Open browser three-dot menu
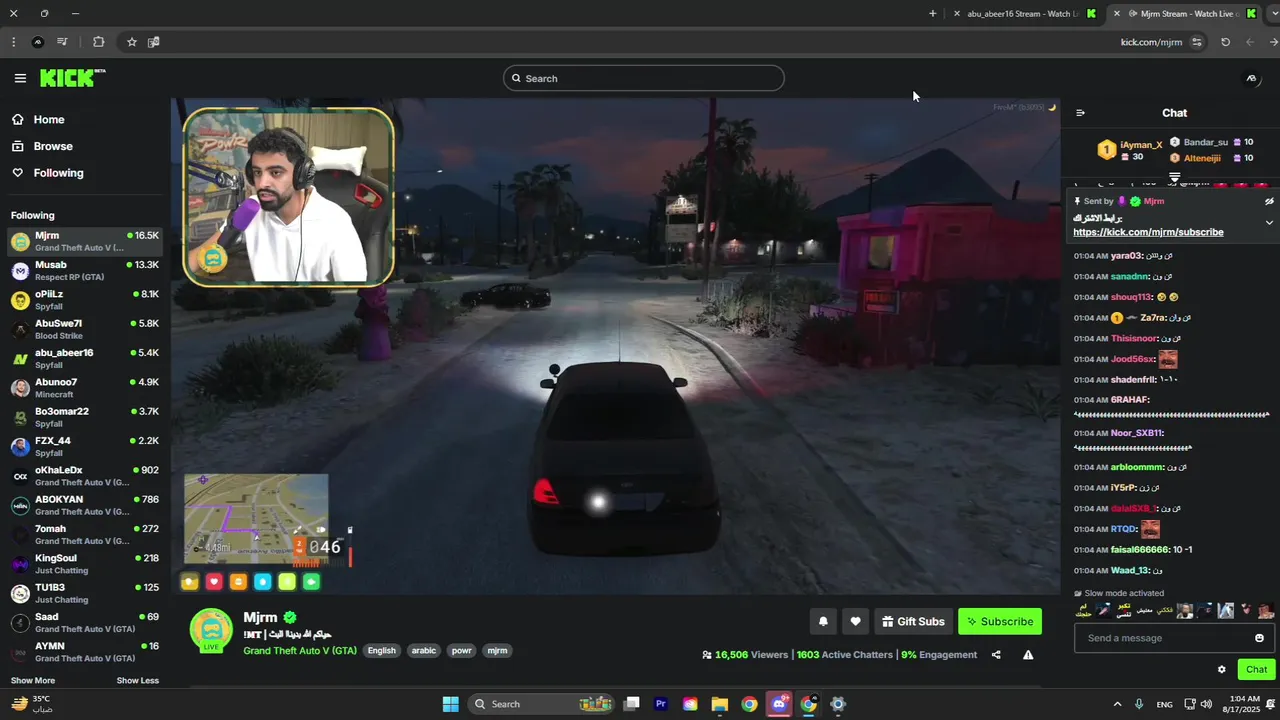Viewport: 1280px width, 720px height. [x=13, y=42]
